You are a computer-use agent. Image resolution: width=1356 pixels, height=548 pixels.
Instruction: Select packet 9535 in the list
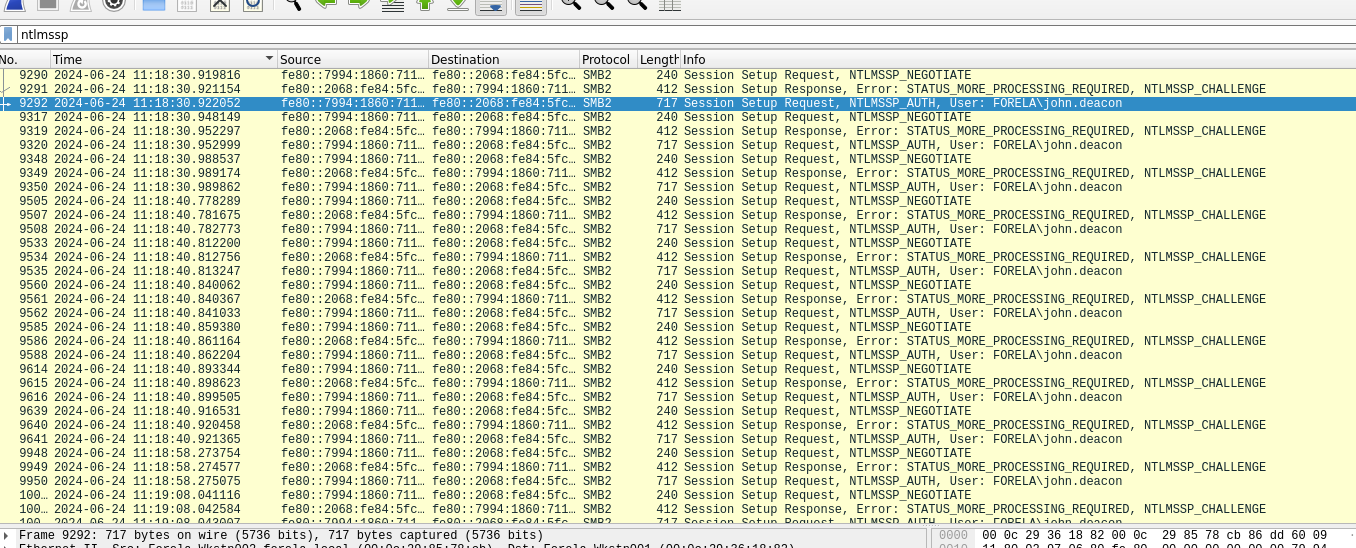(x=678, y=271)
